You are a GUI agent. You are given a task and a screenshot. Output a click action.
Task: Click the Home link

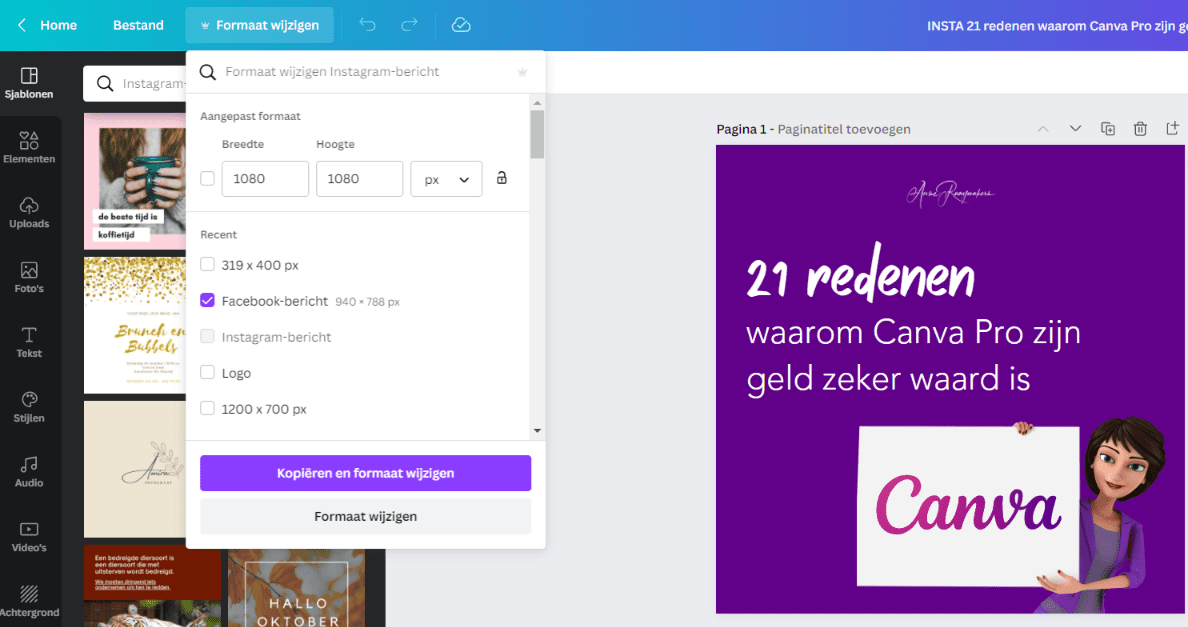click(x=58, y=25)
